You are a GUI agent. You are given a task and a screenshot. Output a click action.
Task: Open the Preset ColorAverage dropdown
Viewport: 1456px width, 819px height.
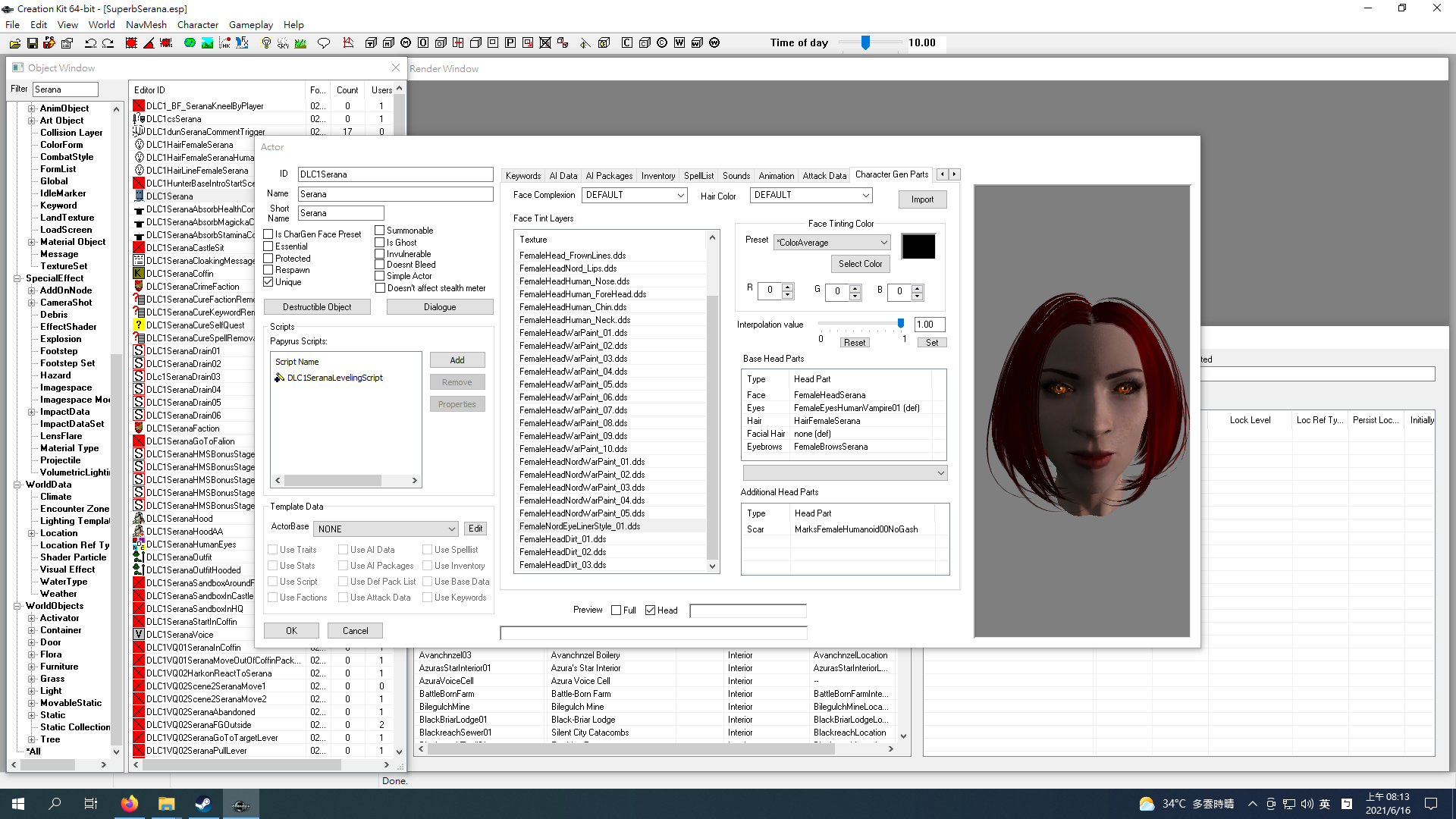pyautogui.click(x=832, y=243)
